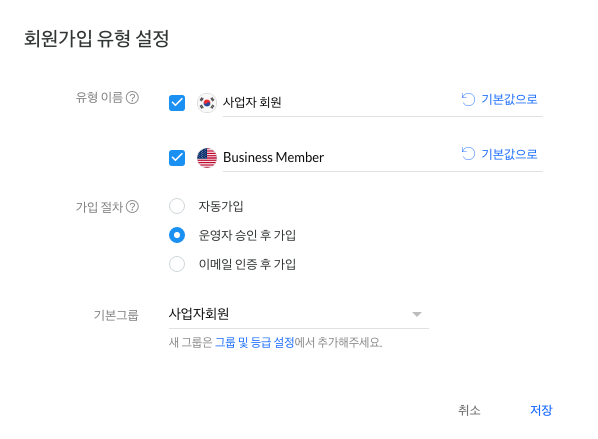Click the US flag icon
Viewport: 598px width, 439px height.
[207, 158]
